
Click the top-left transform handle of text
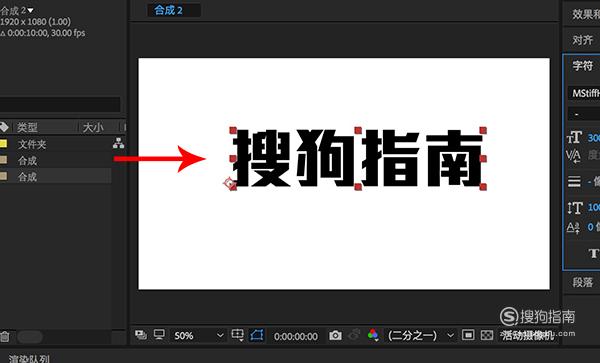click(x=233, y=131)
